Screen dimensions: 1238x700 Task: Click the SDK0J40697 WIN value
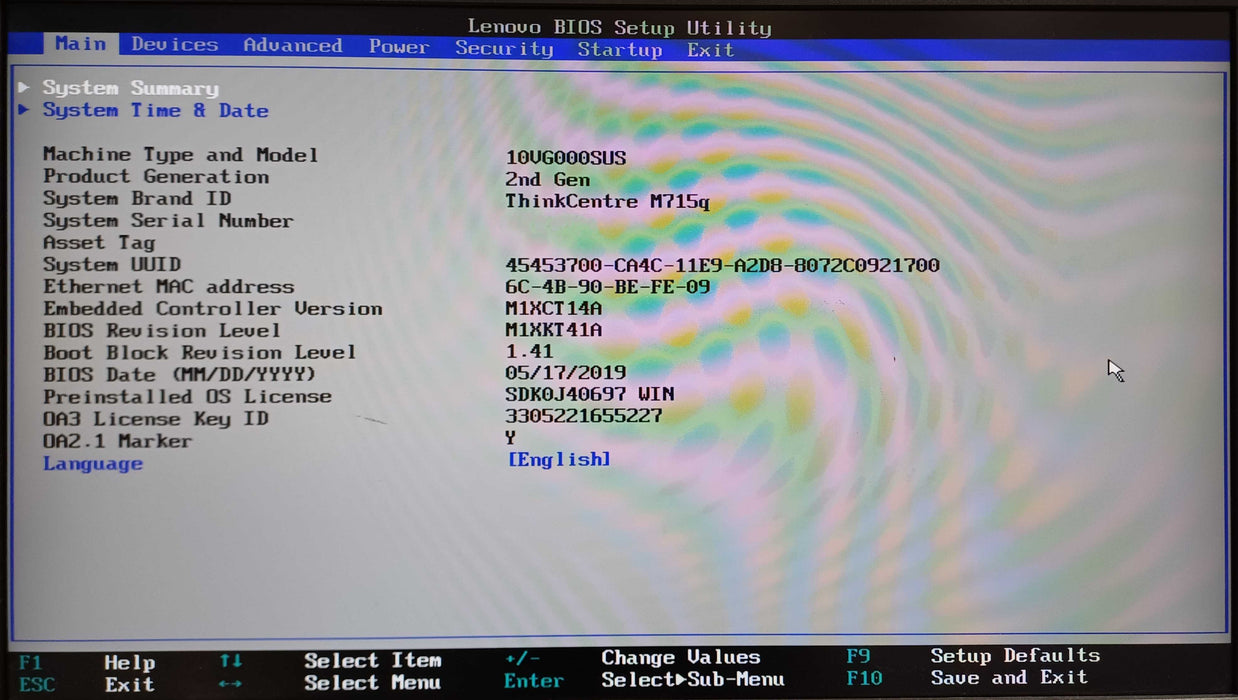[589, 394]
